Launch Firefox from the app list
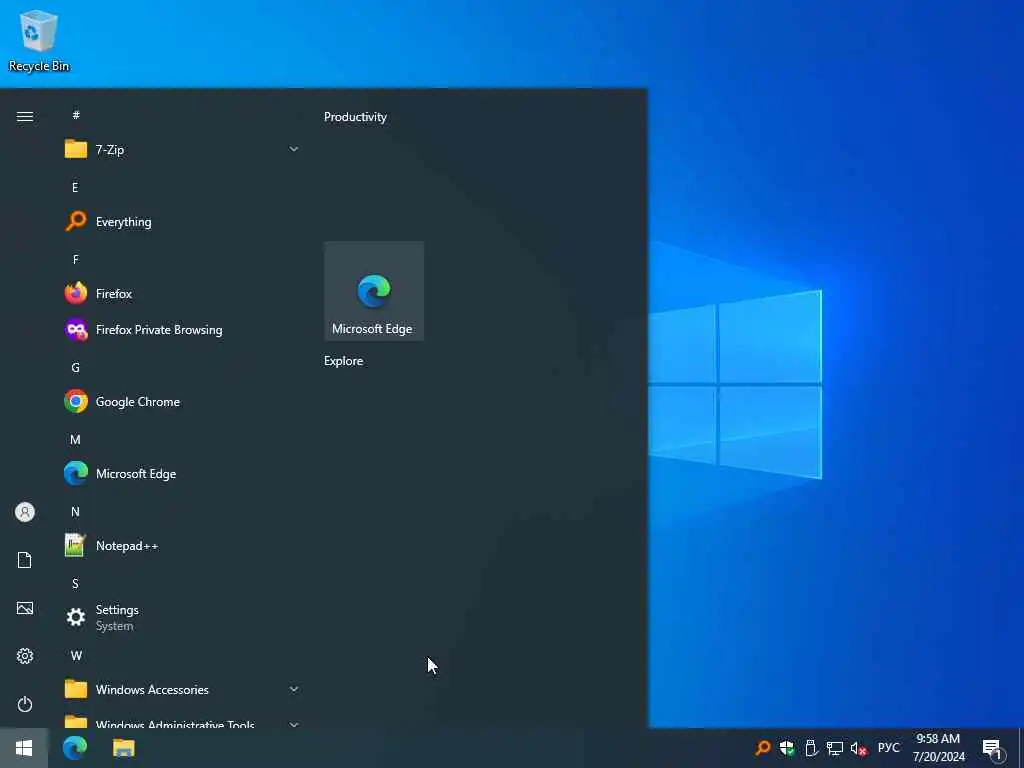The height and width of the screenshot is (768, 1024). tap(182, 294)
